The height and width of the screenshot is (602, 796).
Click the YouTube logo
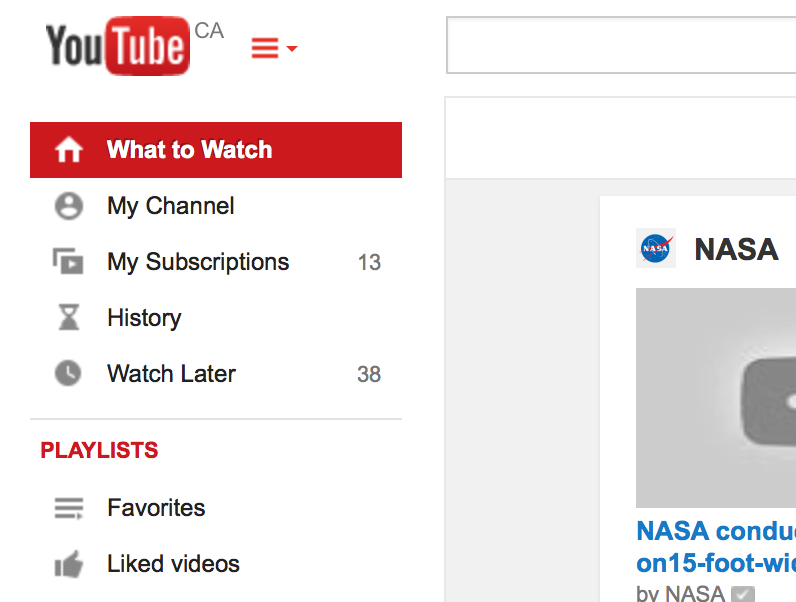(x=118, y=46)
